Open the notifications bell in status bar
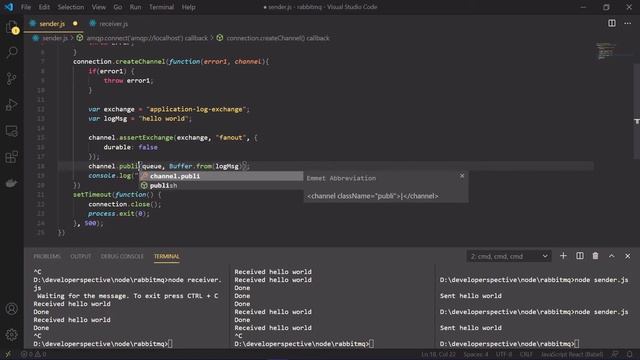The height and width of the screenshot is (360, 640). [x=629, y=354]
